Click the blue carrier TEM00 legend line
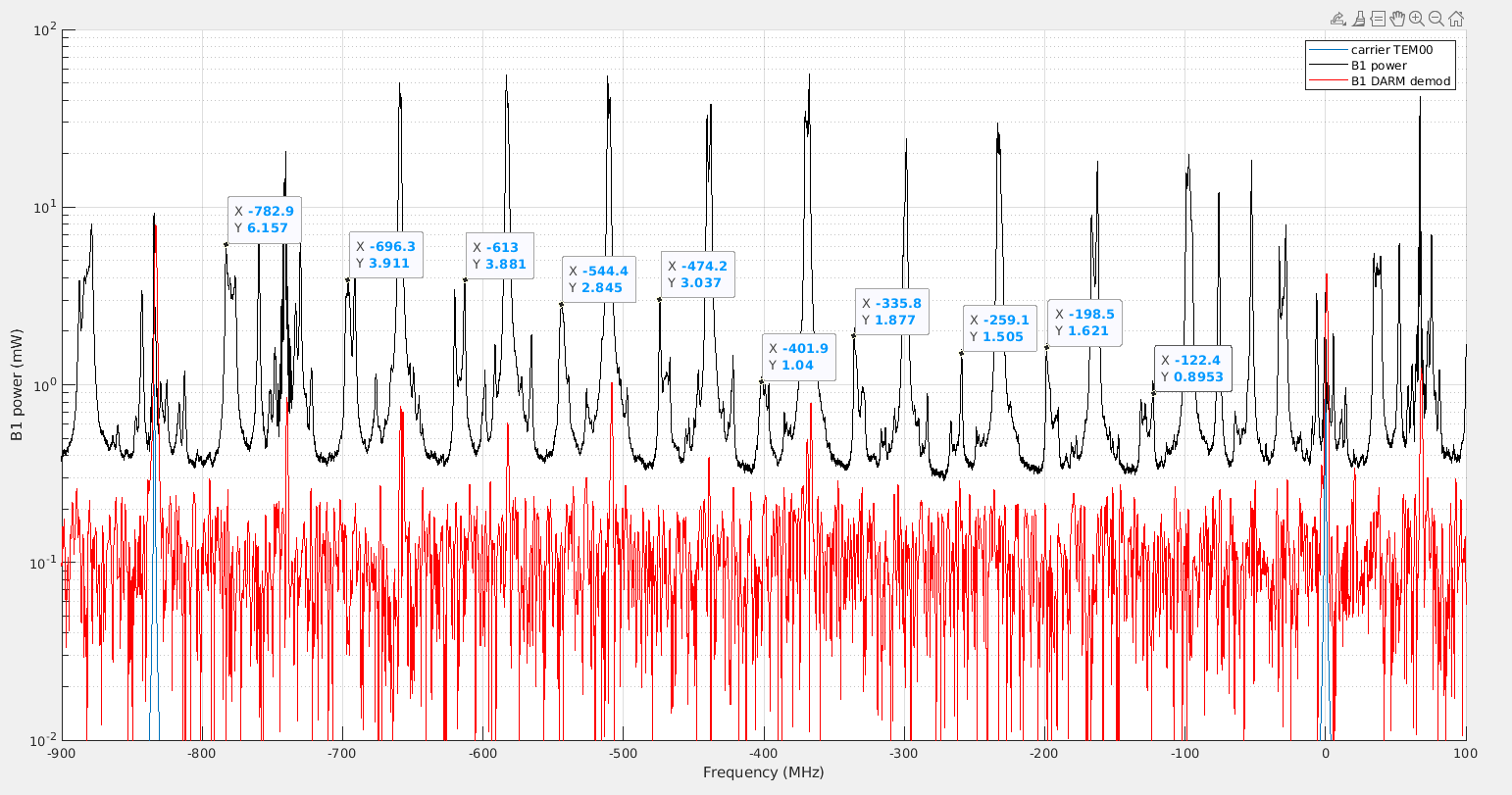This screenshot has width=1512, height=795. pos(1327,49)
